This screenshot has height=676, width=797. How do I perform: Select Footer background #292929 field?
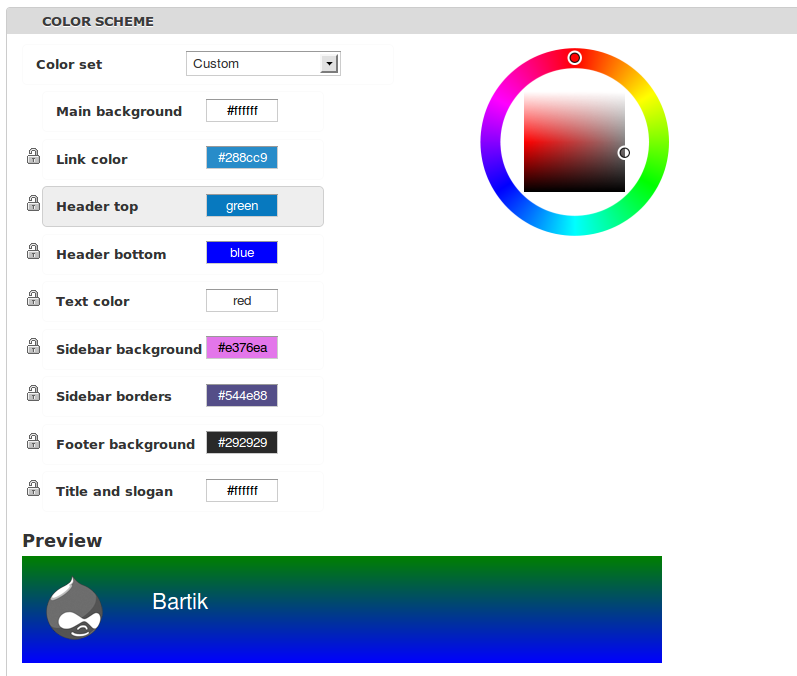tap(242, 443)
